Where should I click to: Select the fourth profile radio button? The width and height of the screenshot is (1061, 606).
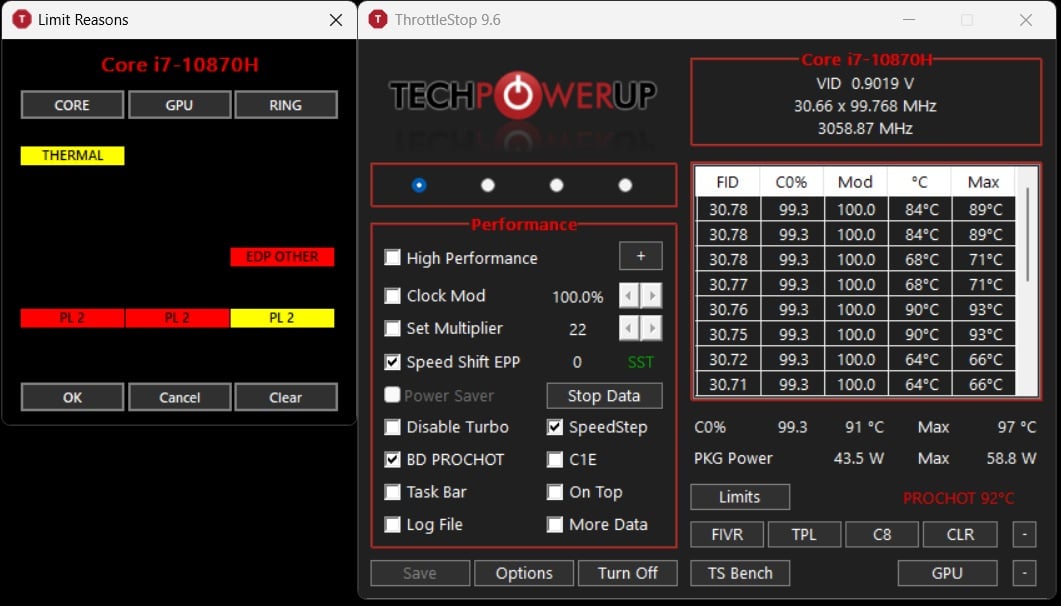625,185
